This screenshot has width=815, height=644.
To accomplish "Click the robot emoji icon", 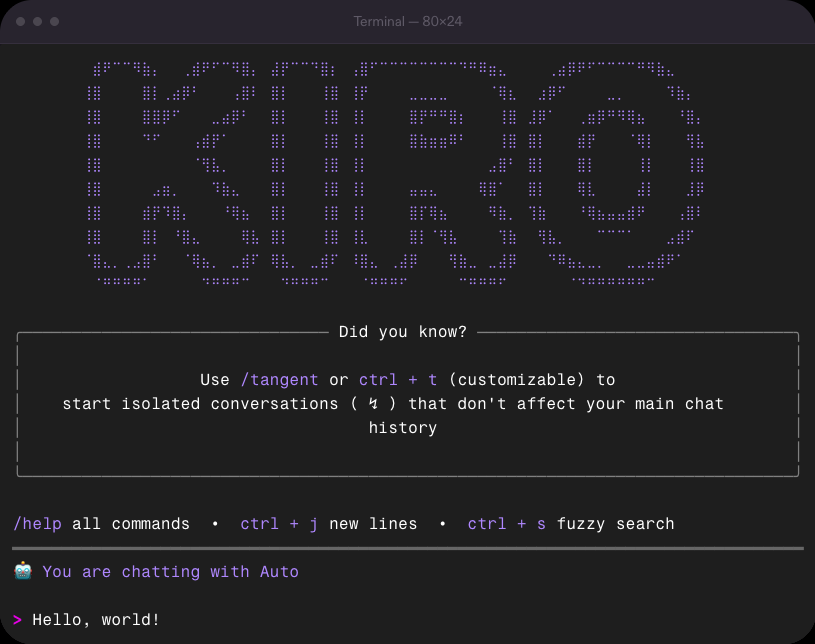I will pos(23,571).
